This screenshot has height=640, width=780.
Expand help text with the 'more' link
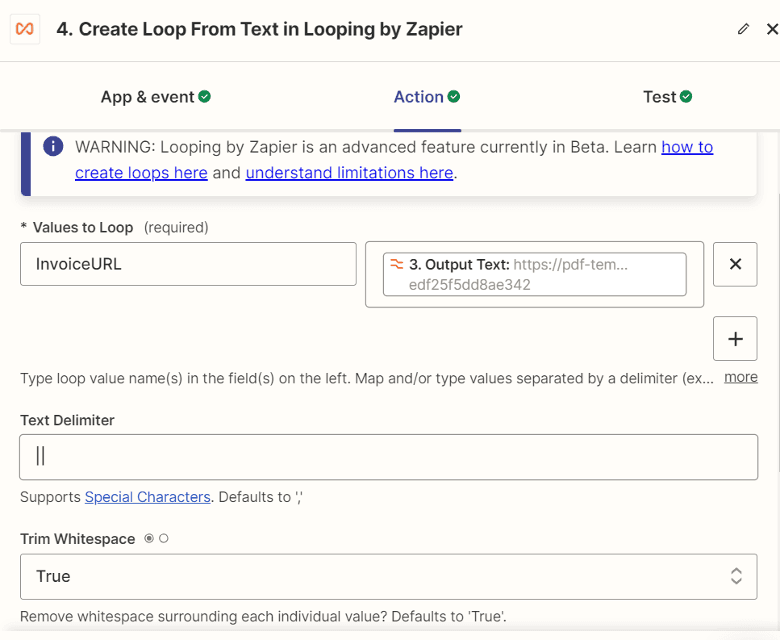coord(741,377)
